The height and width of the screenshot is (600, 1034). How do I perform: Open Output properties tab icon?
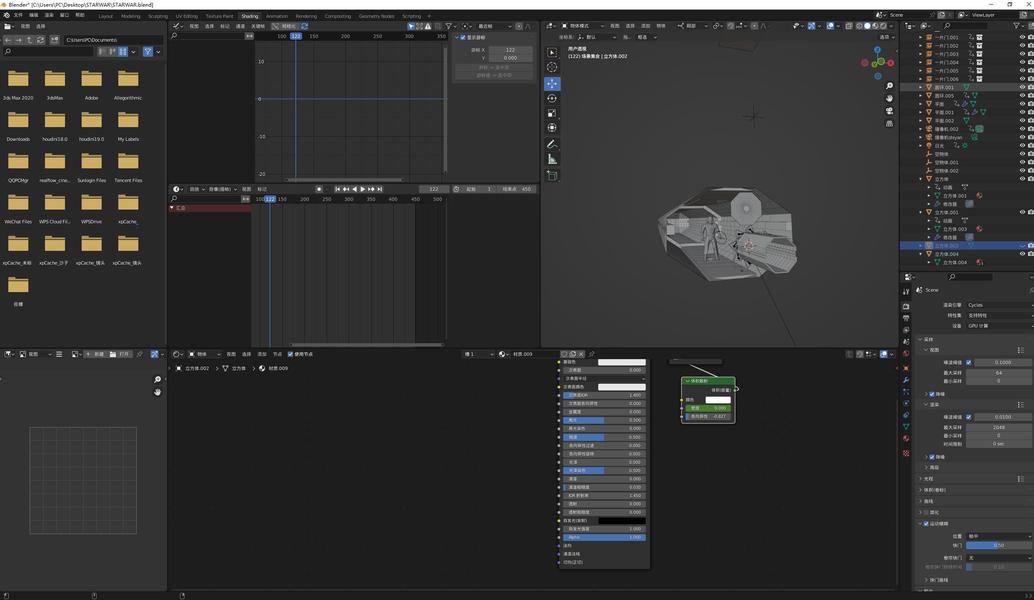point(906,318)
